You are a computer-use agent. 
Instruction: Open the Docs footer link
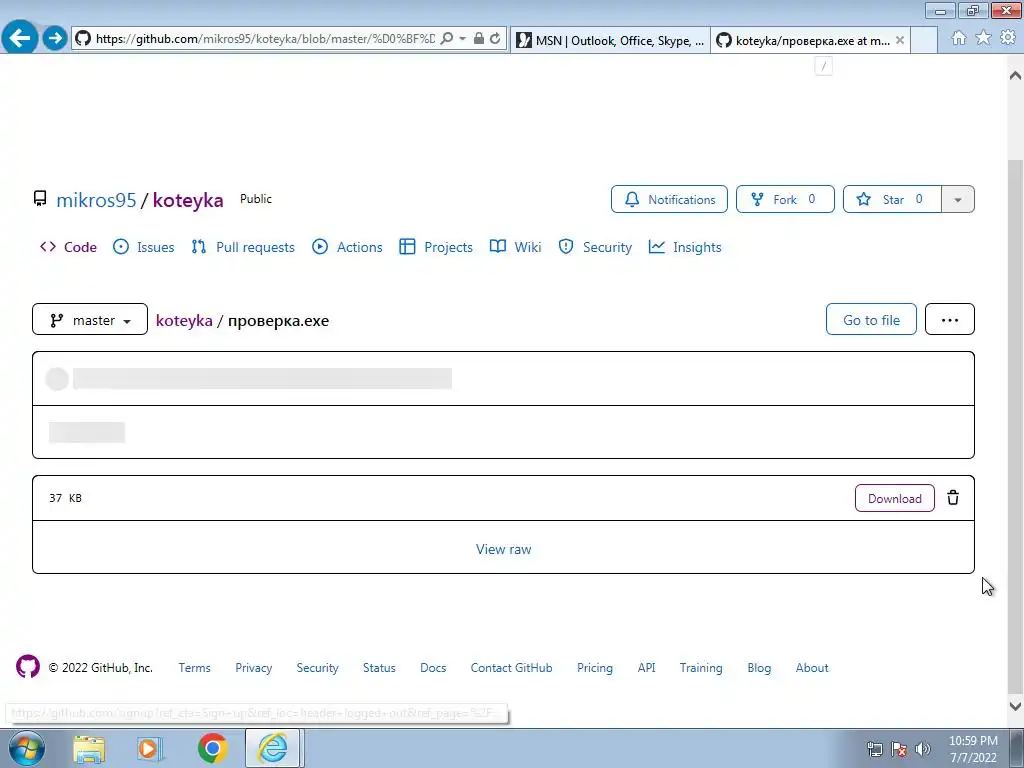[x=433, y=667]
